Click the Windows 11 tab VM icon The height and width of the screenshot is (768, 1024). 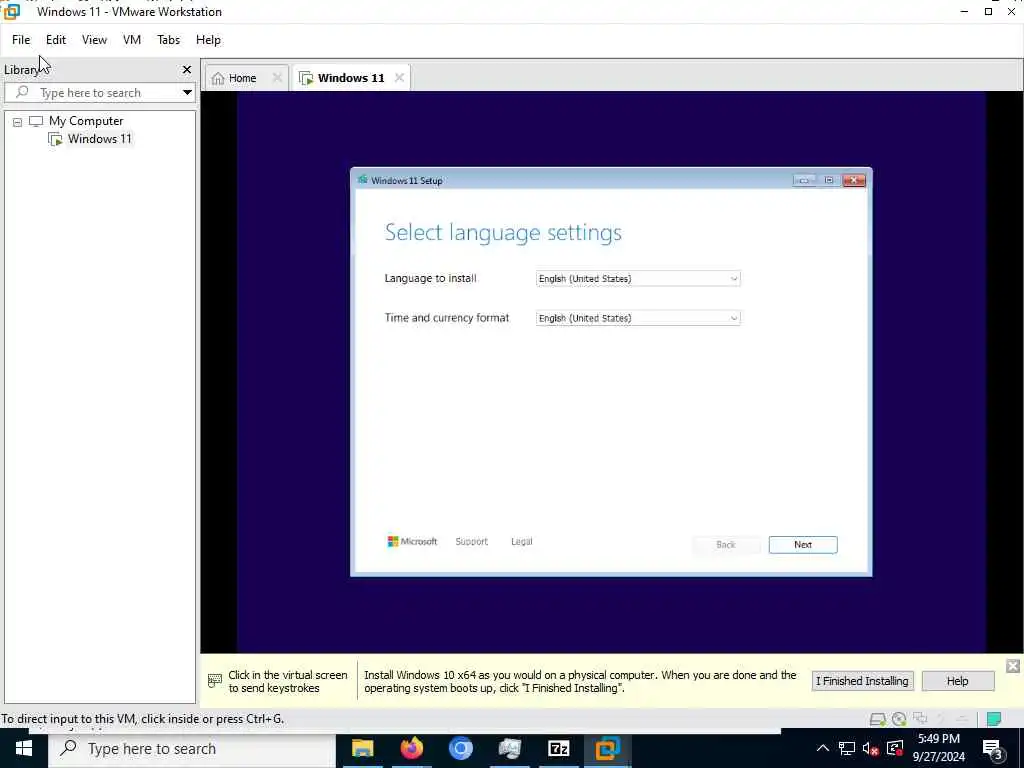pos(306,78)
